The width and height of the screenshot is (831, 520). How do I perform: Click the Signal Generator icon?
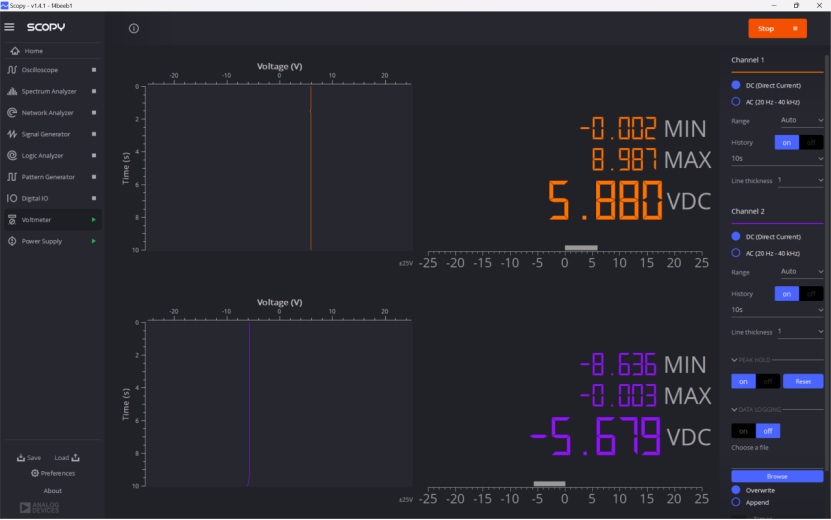pos(12,134)
